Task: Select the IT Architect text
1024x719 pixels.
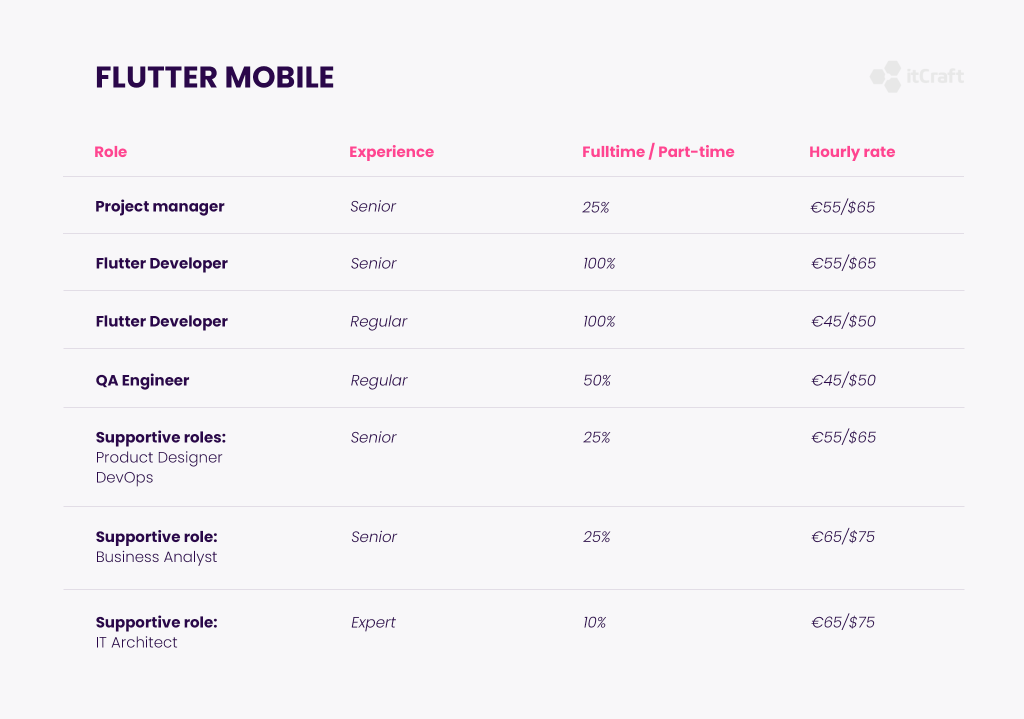Action: [x=136, y=643]
